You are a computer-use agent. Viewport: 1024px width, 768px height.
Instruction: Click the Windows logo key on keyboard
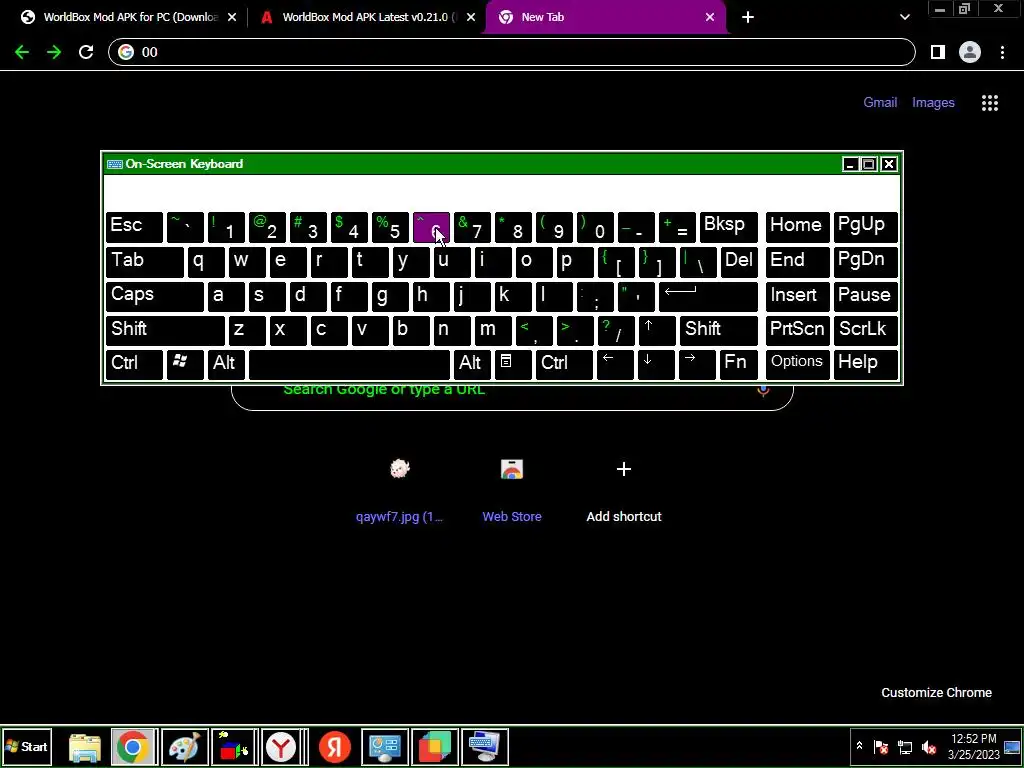point(185,364)
